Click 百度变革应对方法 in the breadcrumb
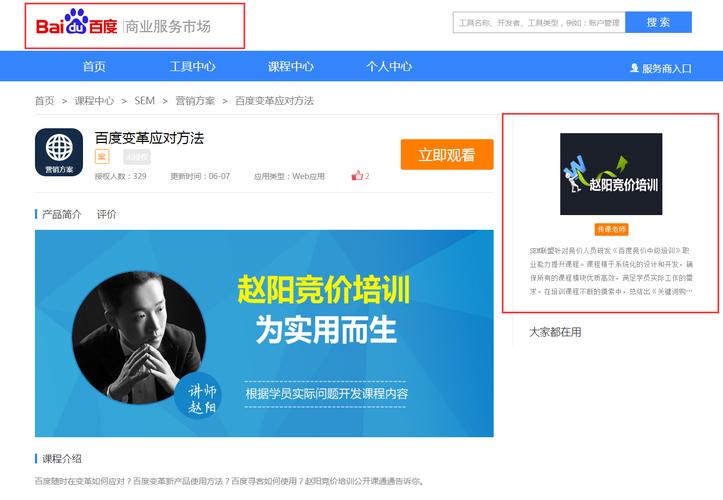 [274, 101]
